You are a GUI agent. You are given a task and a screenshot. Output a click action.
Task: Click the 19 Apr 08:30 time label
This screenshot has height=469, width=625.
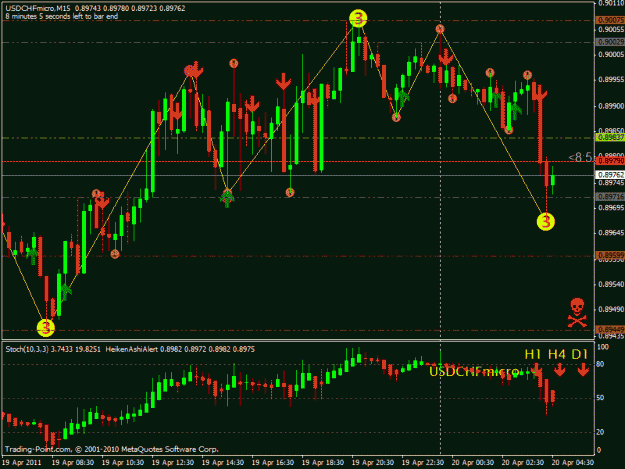coord(73,463)
